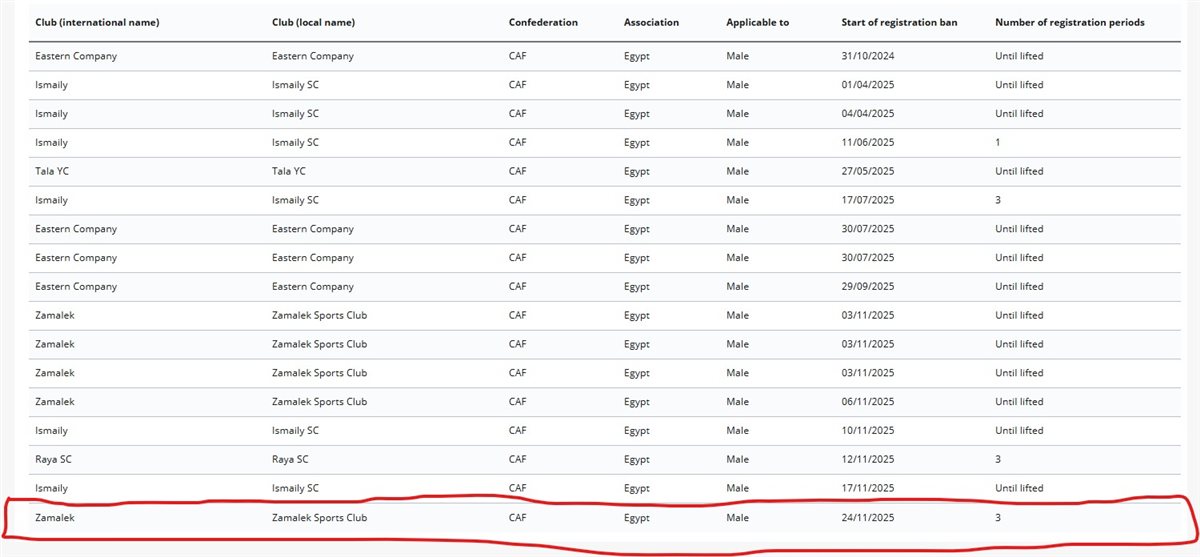The height and width of the screenshot is (557, 1200).
Task: Click the 10/11/2025 Ismaily ban date
Action: [868, 431]
